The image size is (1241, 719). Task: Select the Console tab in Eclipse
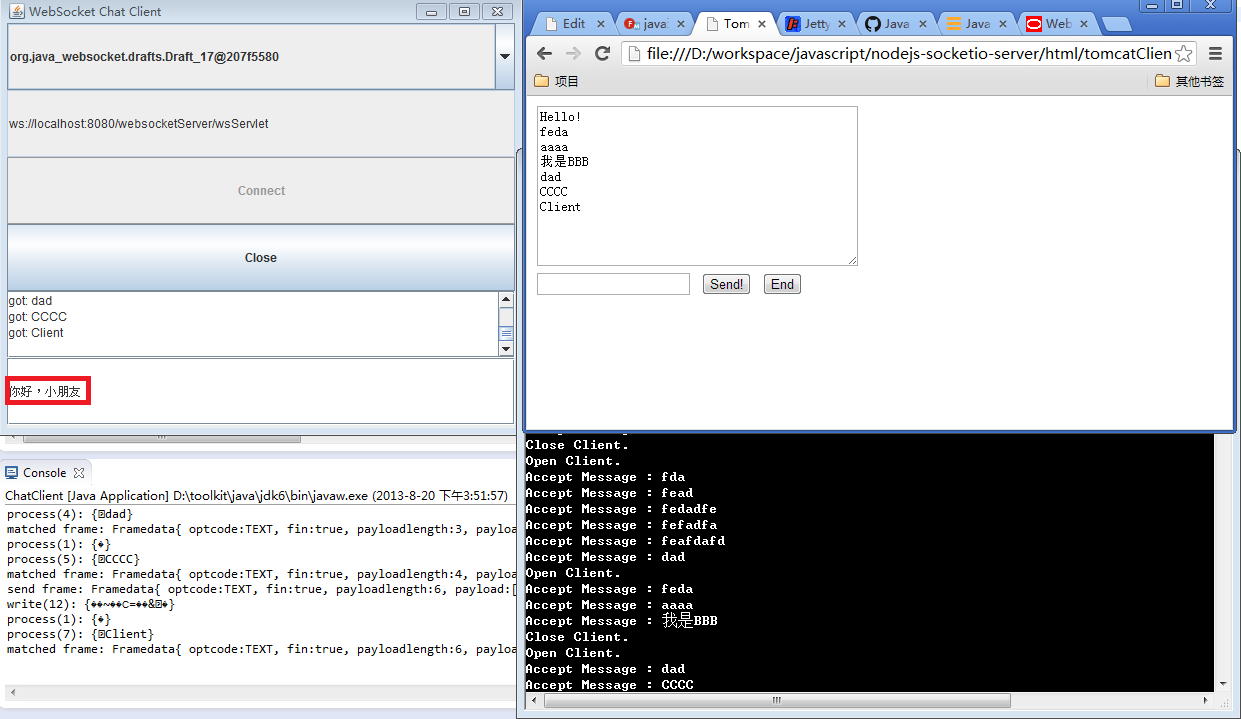click(44, 473)
